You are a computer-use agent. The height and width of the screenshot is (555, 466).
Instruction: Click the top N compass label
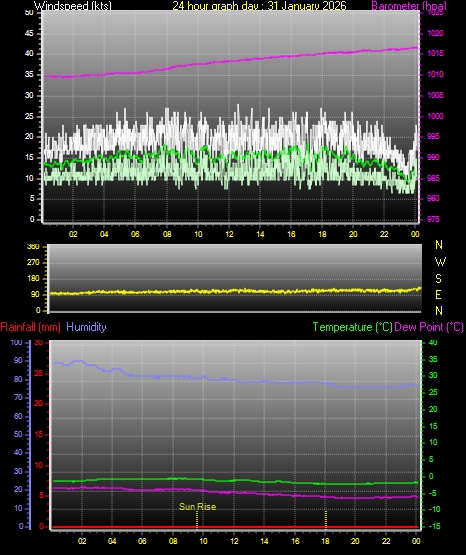pos(439,245)
